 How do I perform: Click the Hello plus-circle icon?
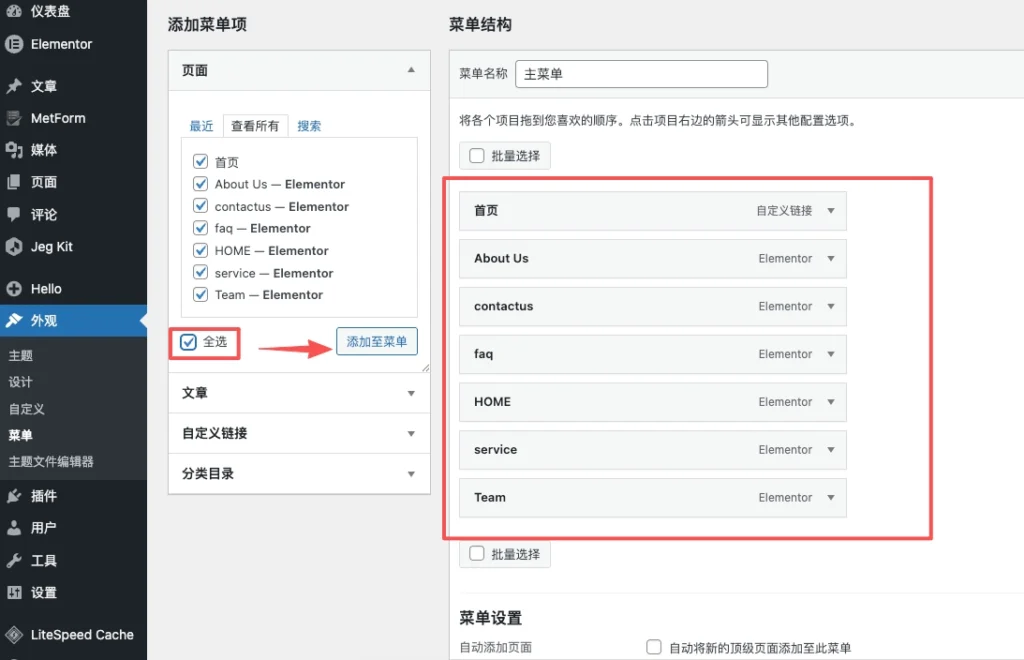pyautogui.click(x=14, y=289)
